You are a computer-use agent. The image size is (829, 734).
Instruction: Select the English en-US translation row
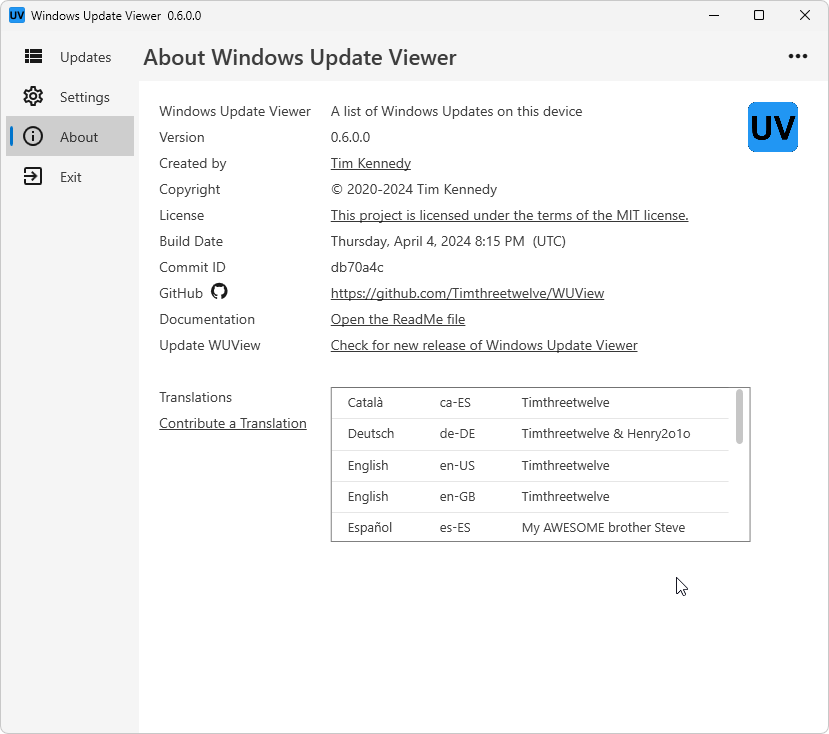(x=530, y=466)
